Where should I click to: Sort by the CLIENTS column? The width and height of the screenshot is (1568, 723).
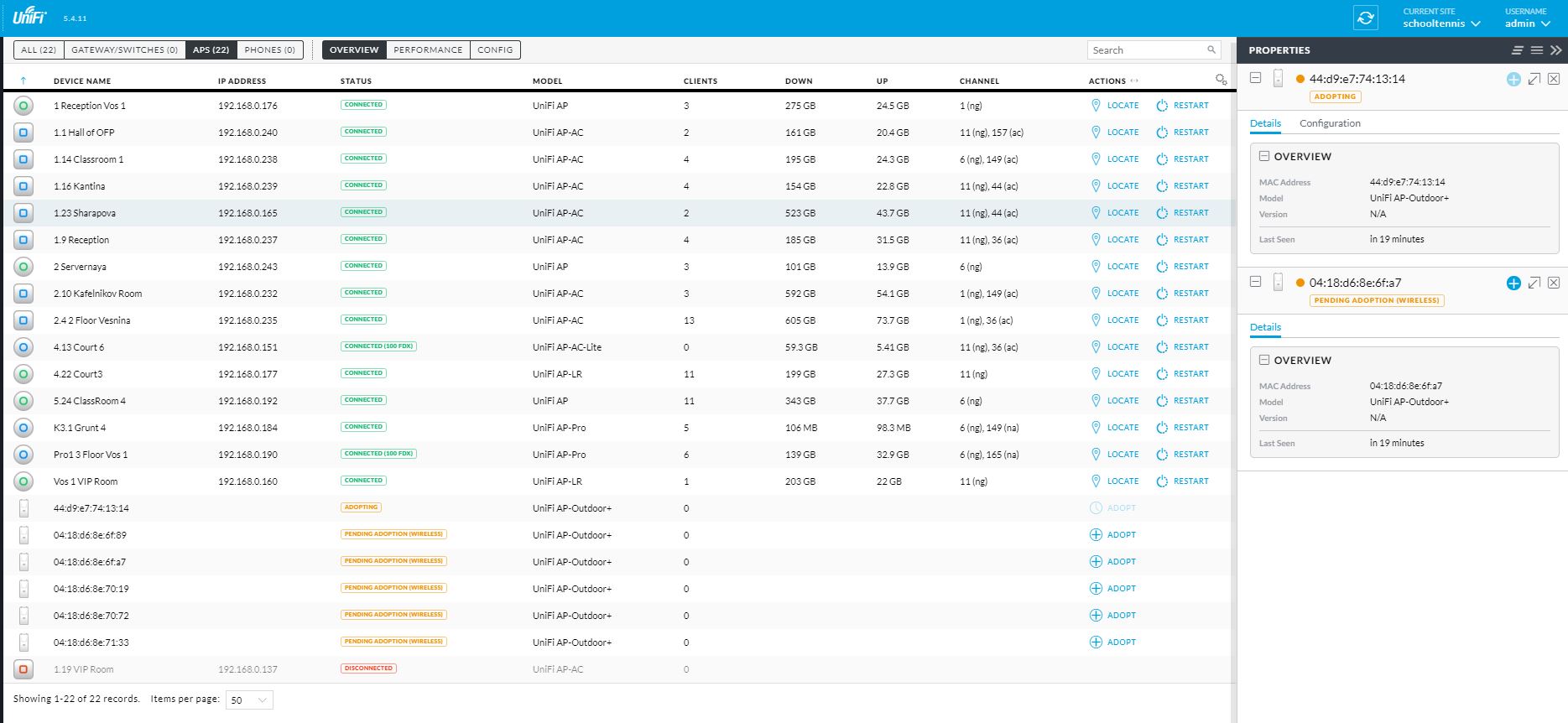(701, 81)
